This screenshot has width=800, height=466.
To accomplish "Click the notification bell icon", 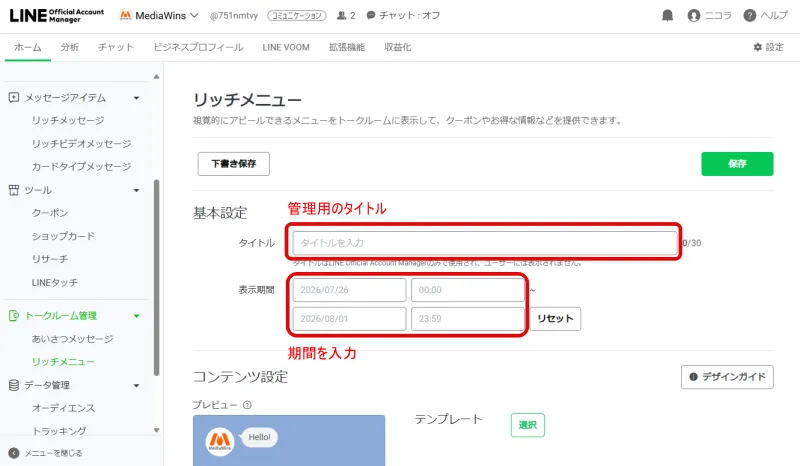I will tap(667, 15).
